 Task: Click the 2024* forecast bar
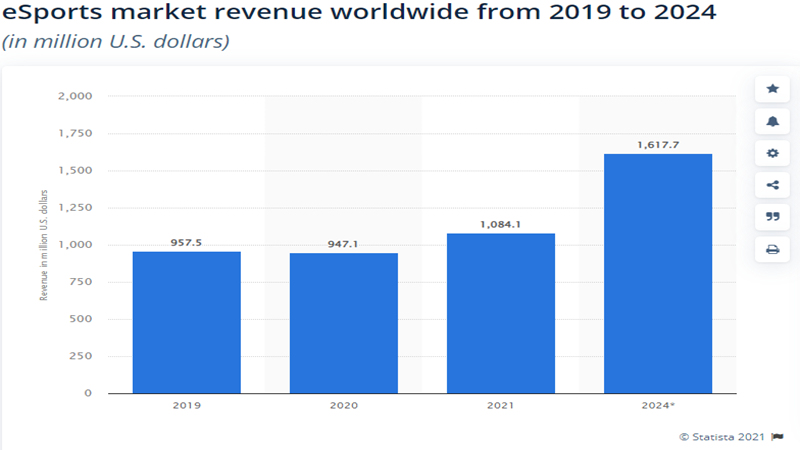[x=658, y=273]
